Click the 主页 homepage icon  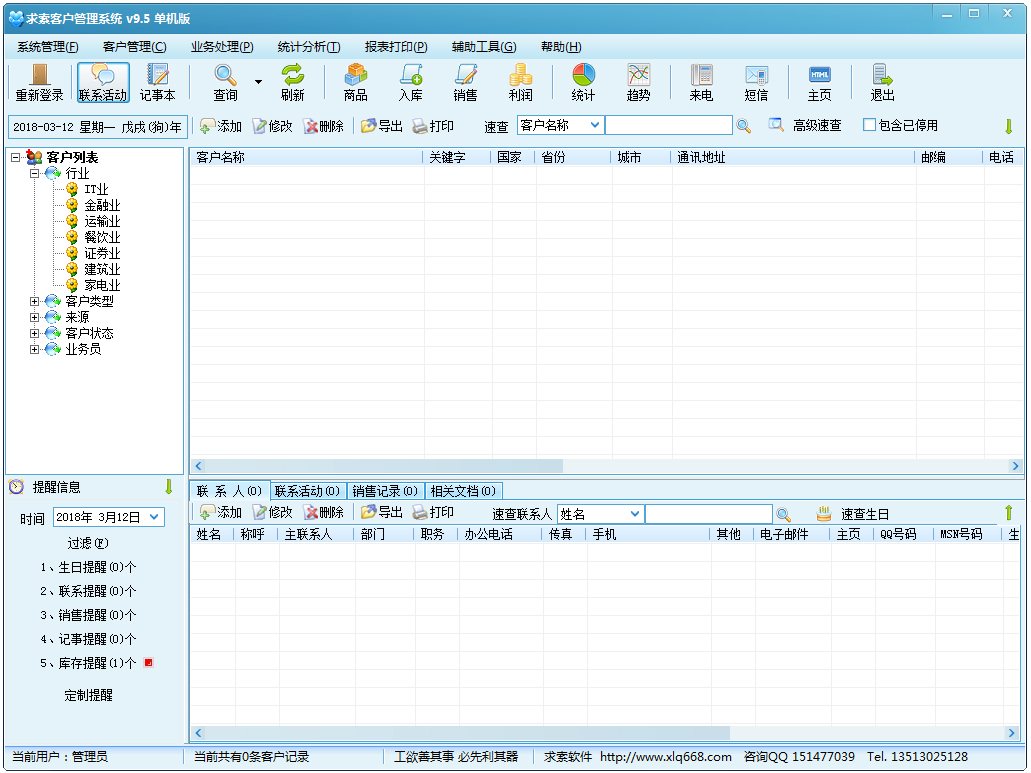click(820, 82)
